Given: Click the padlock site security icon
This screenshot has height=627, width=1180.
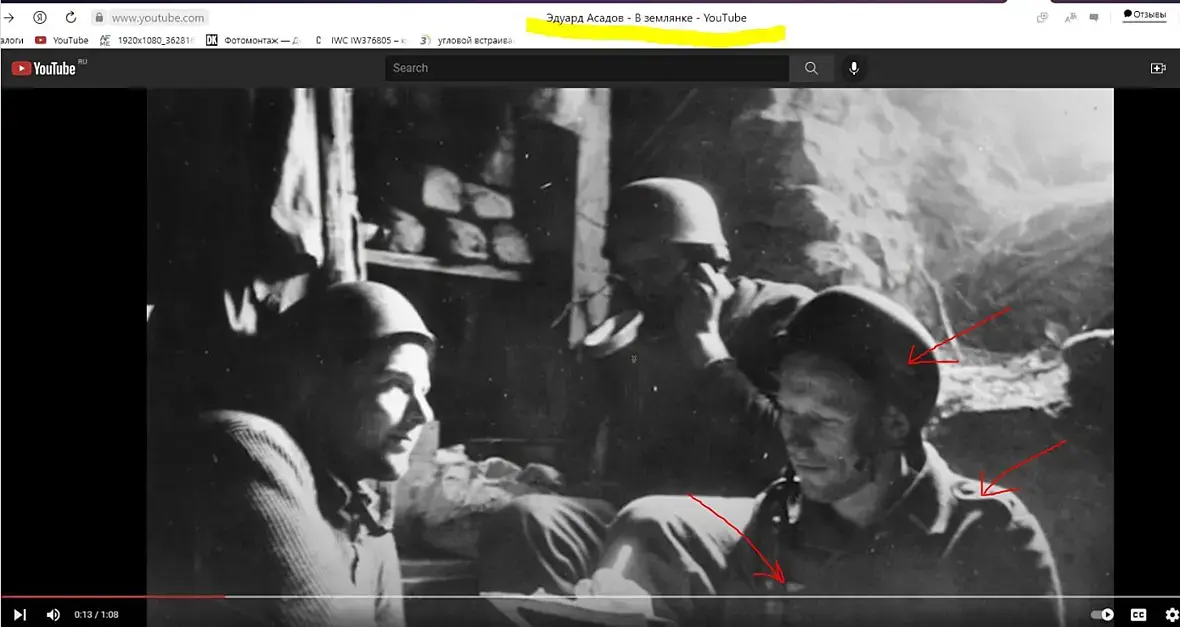Looking at the screenshot, I should (x=99, y=17).
